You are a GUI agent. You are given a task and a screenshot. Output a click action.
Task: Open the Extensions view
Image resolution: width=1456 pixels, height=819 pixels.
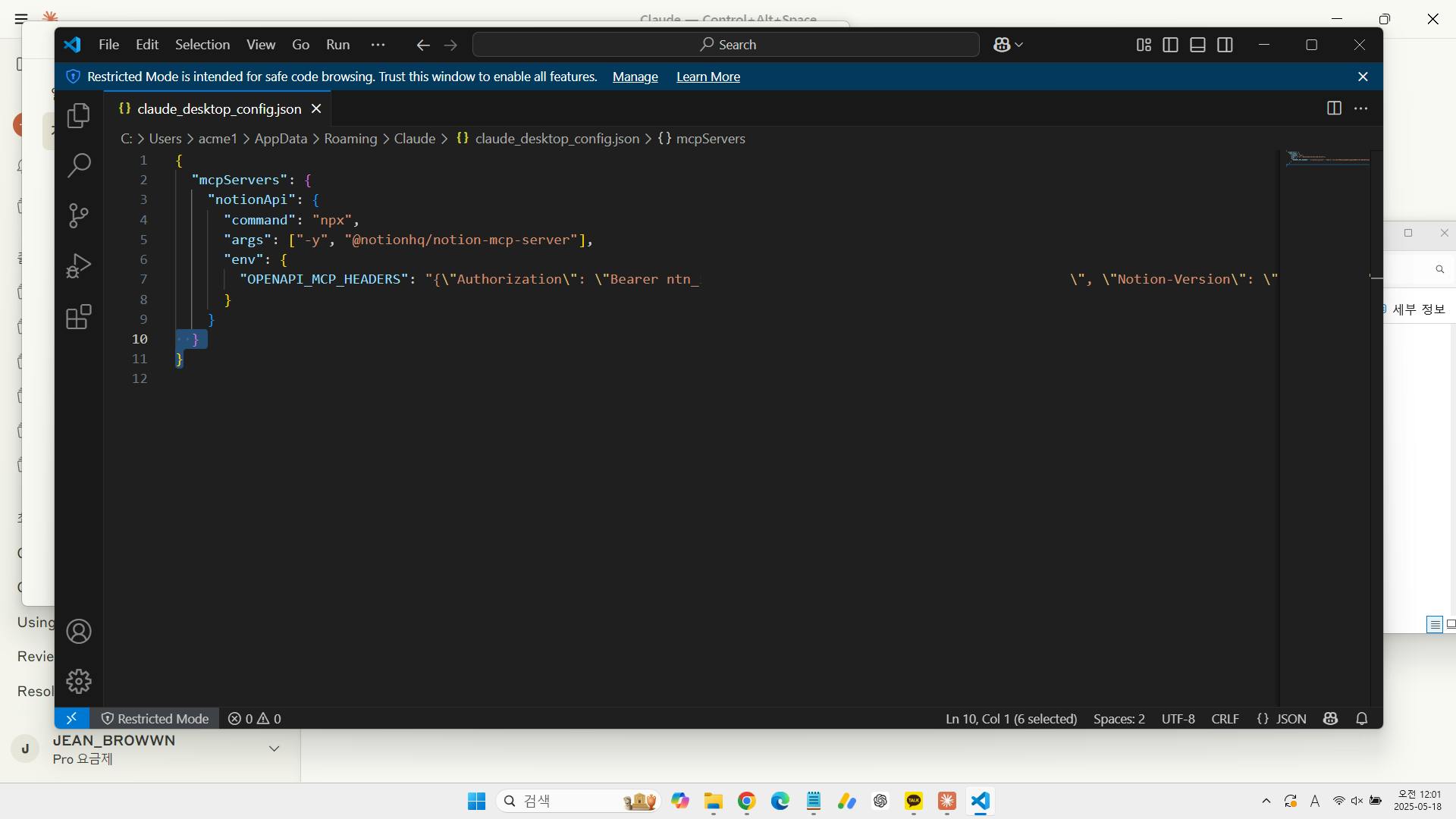click(x=79, y=316)
